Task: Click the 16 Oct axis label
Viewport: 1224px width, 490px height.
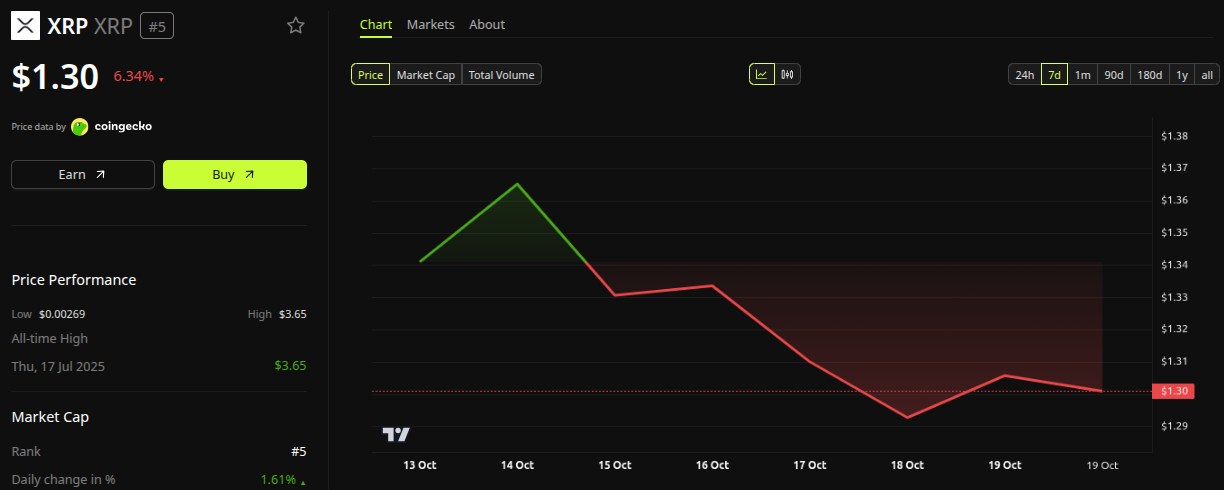Action: pos(712,465)
